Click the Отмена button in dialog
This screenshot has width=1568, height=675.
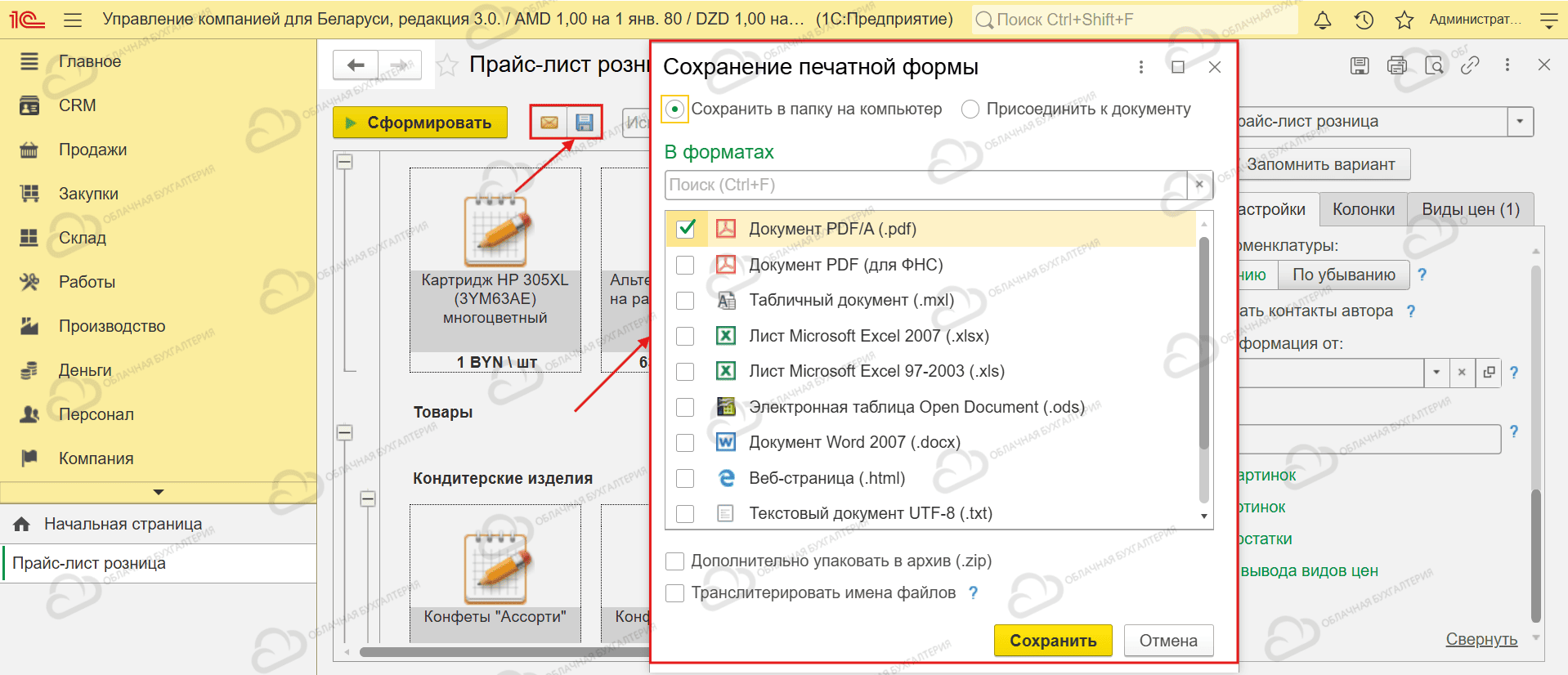1168,641
